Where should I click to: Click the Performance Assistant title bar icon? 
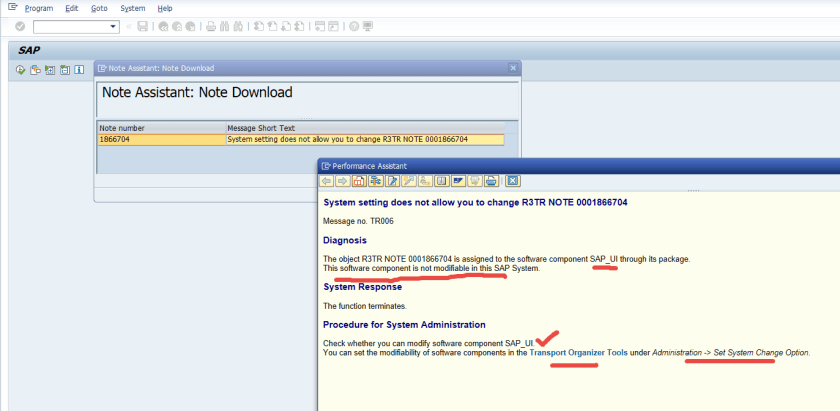click(326, 166)
